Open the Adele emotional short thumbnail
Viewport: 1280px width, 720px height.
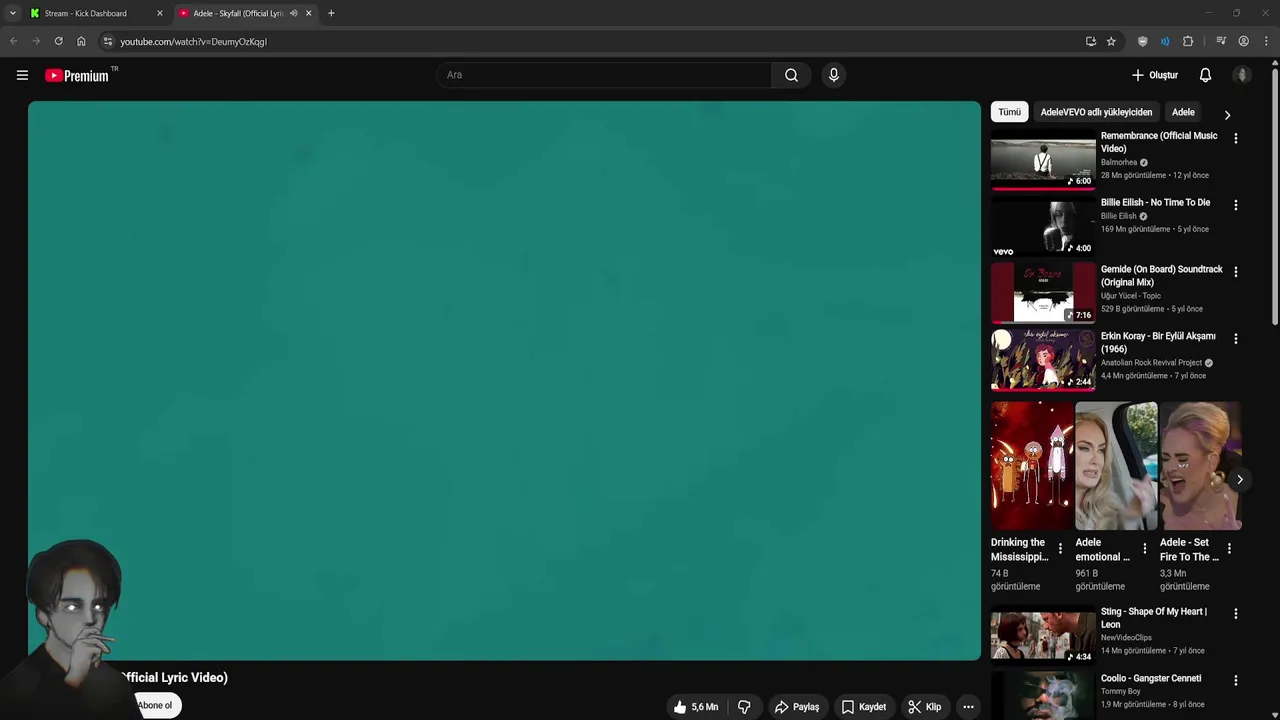click(1116, 466)
